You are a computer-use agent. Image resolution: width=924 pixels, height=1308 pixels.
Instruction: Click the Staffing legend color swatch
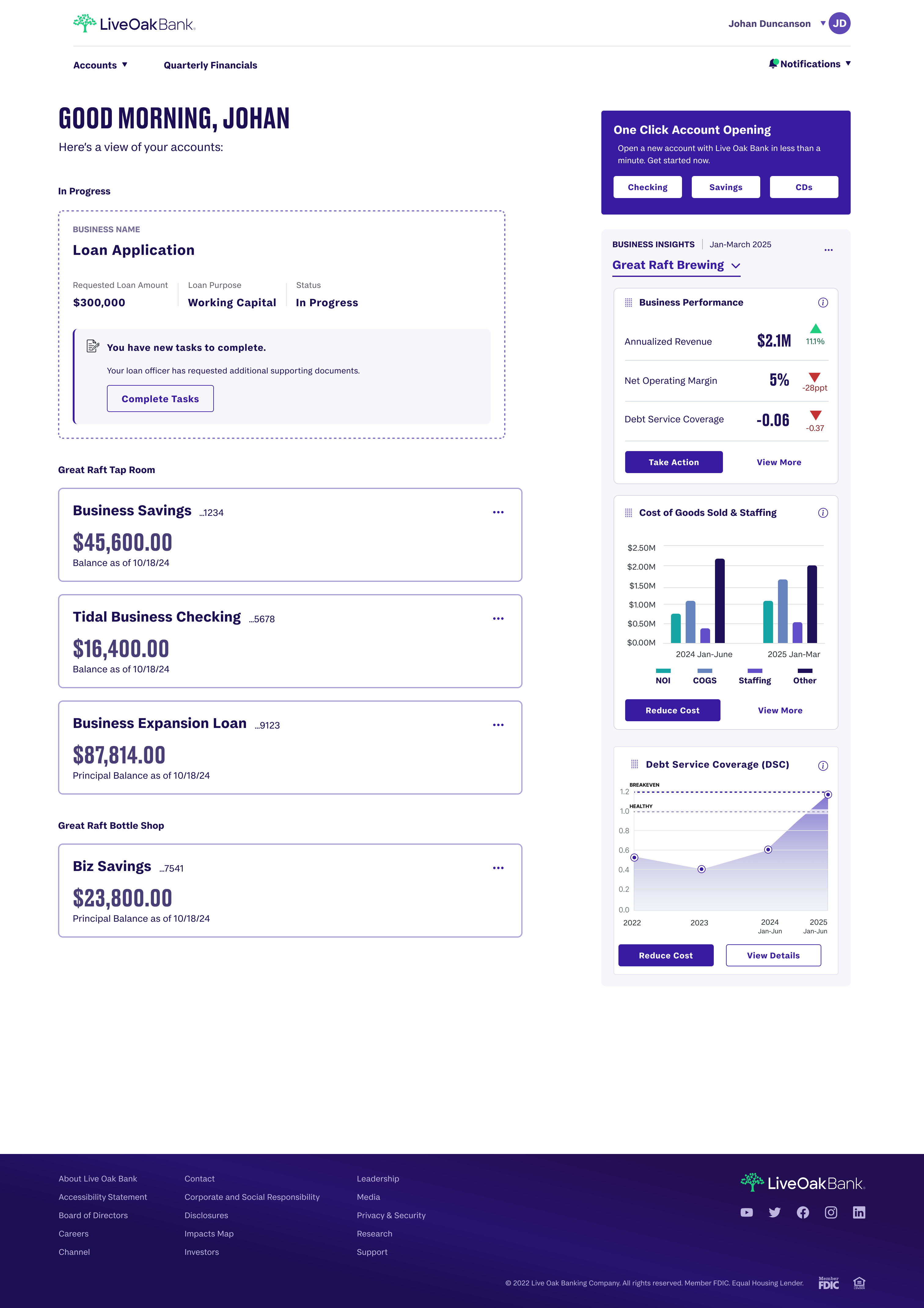click(754, 671)
